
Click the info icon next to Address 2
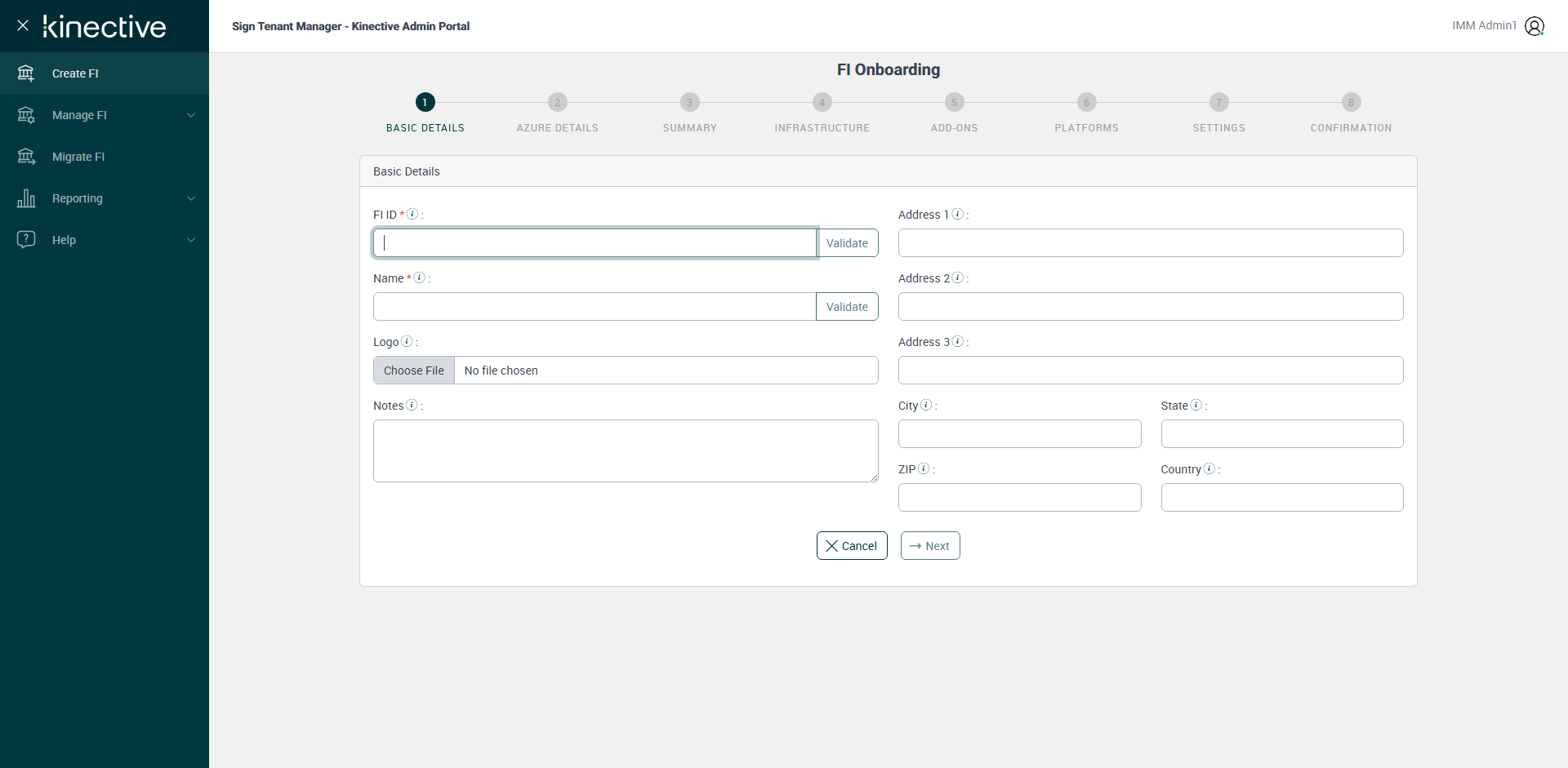pyautogui.click(x=958, y=277)
